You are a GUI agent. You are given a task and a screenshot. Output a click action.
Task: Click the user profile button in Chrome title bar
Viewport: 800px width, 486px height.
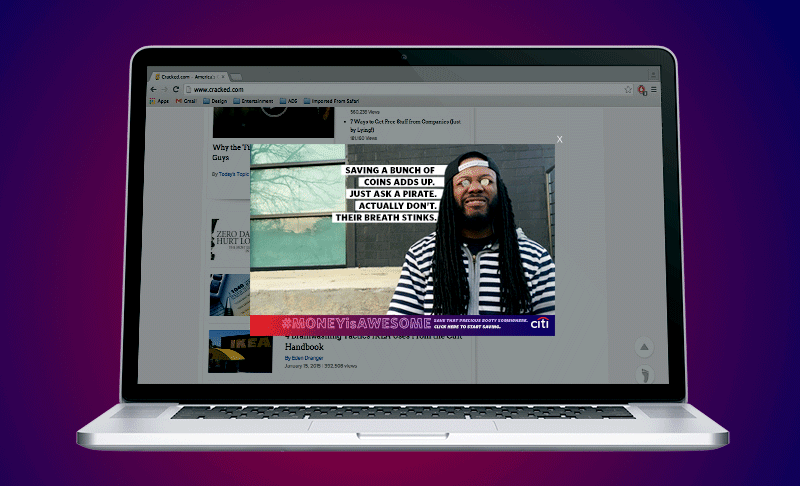click(x=653, y=75)
